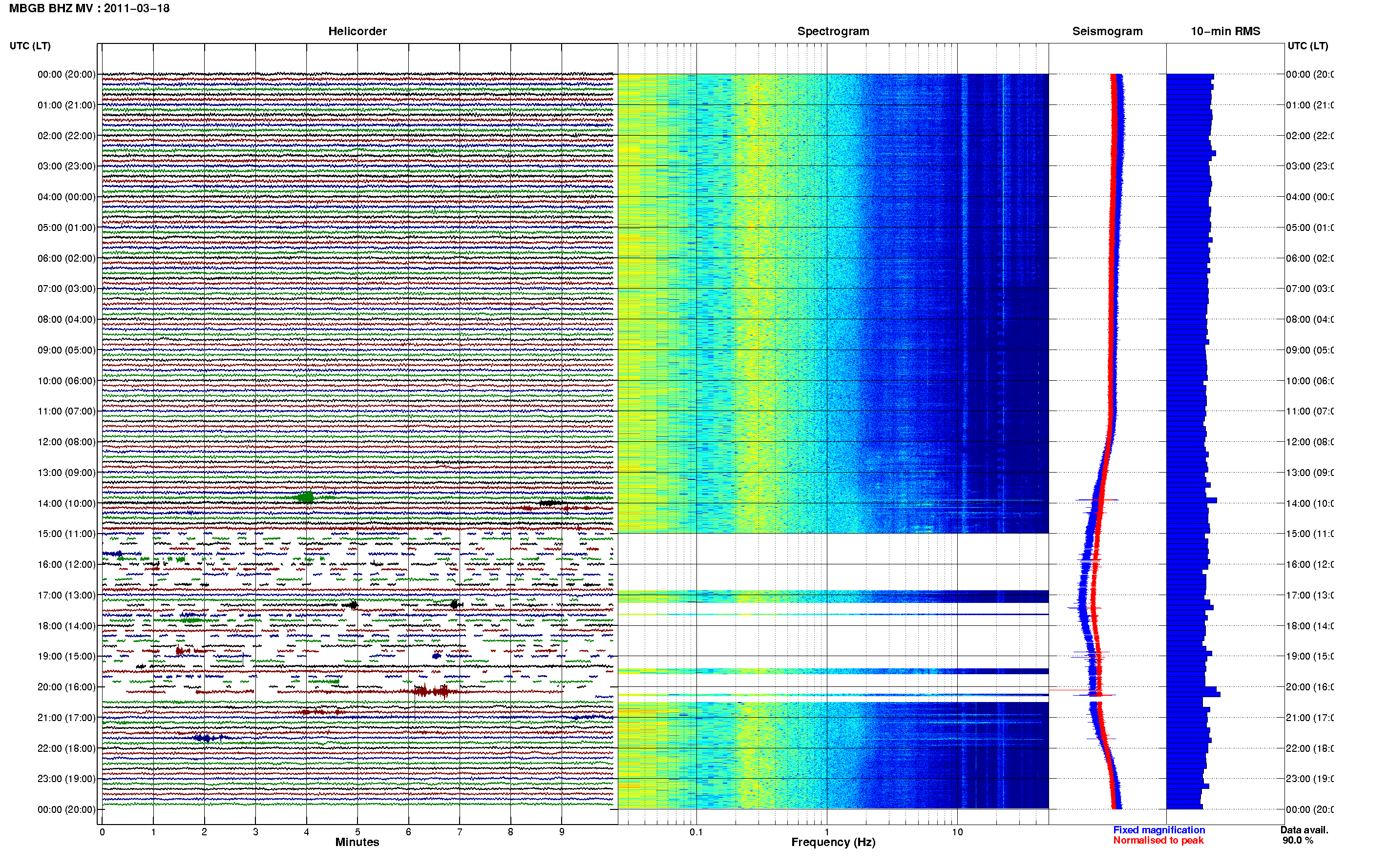Click right-side time label at 12:00 row
Viewport: 1389px width, 868px height.
[x=1309, y=442]
